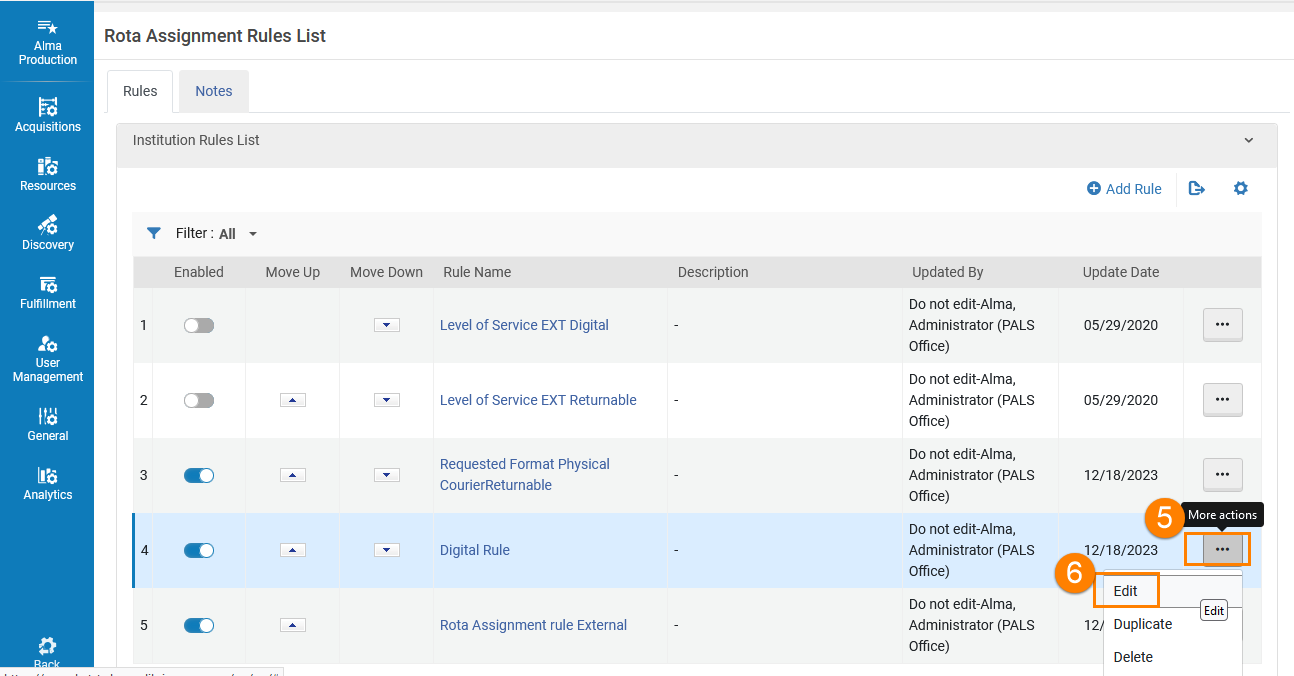
Task: Open the Acquisitions menu icon
Action: point(47,114)
